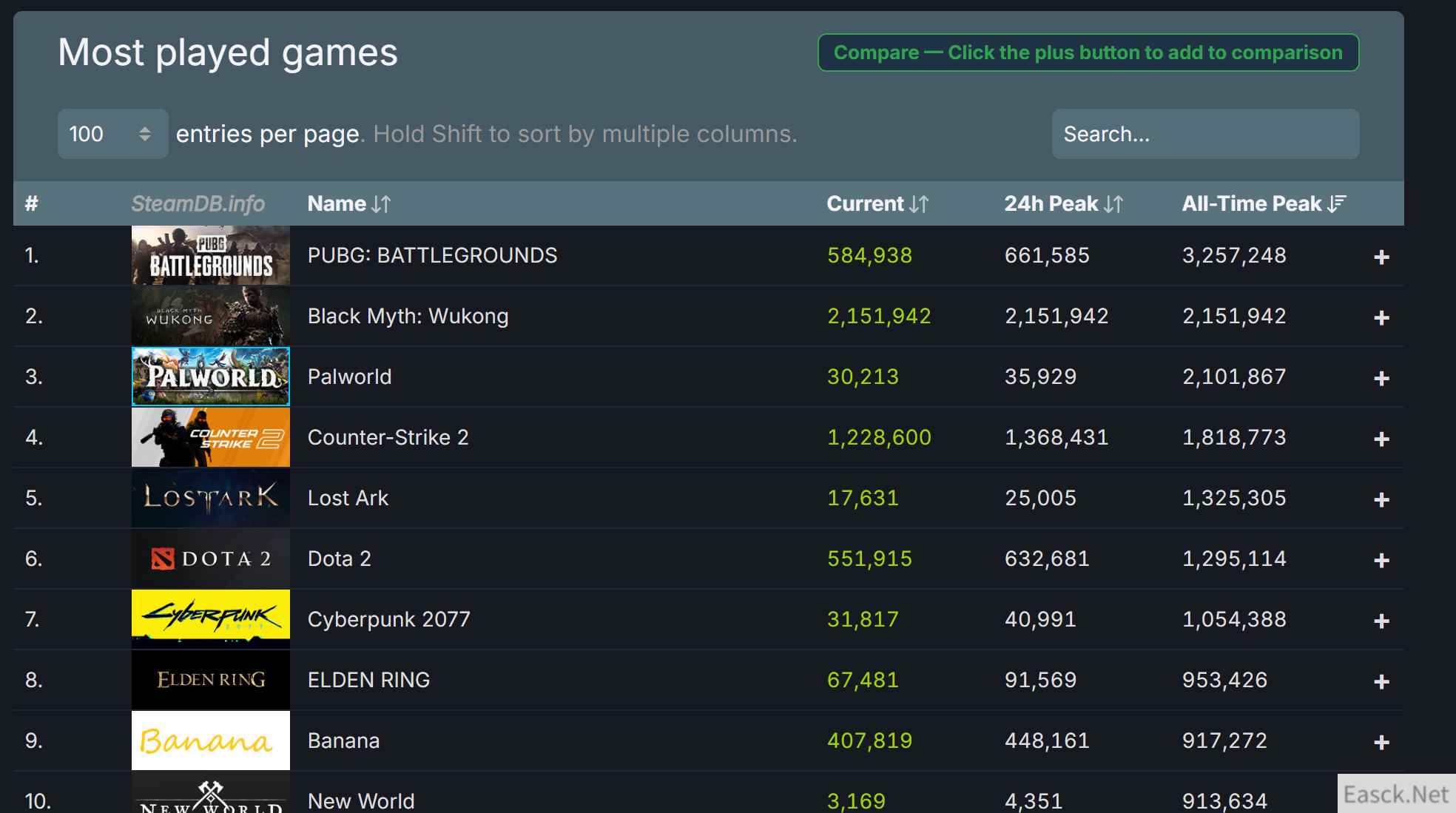
Task: Open the Palworld name link
Action: [349, 377]
